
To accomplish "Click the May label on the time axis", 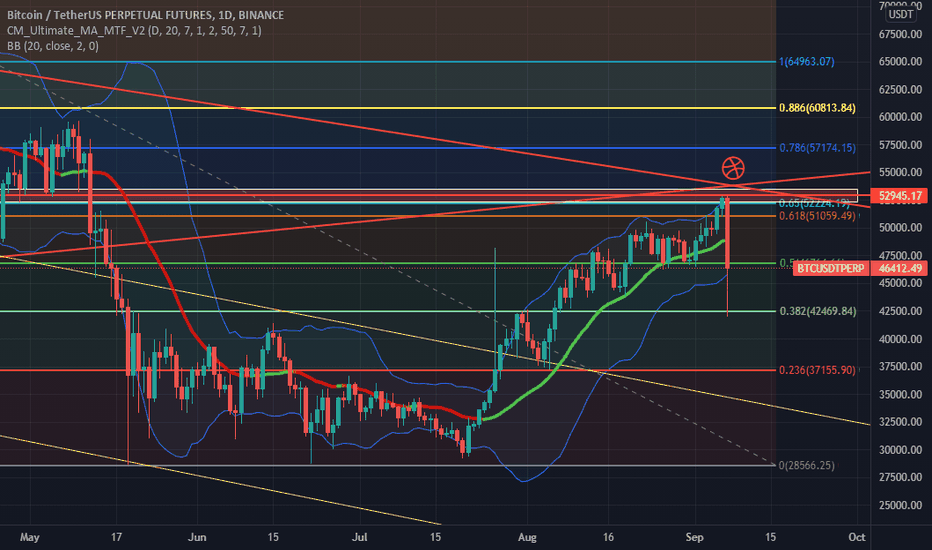I will 30,538.
